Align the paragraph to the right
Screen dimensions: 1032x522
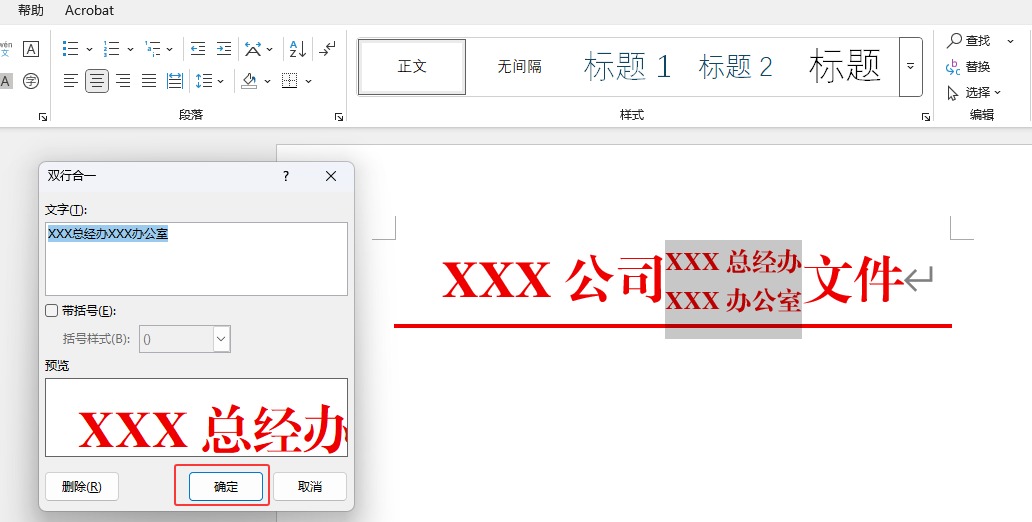tap(123, 81)
